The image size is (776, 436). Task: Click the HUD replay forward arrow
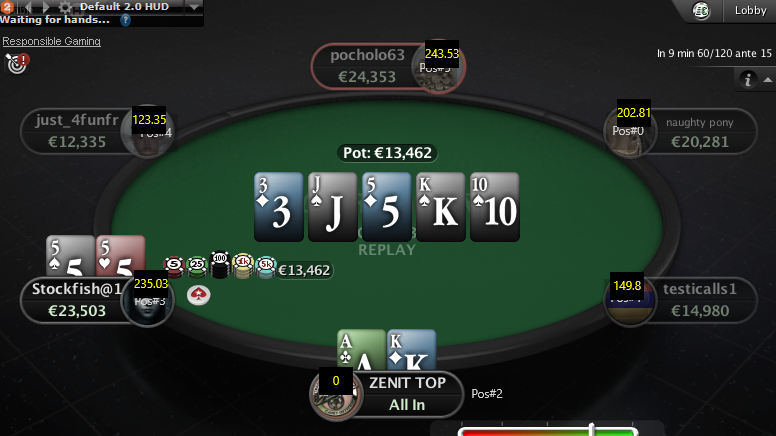click(46, 7)
